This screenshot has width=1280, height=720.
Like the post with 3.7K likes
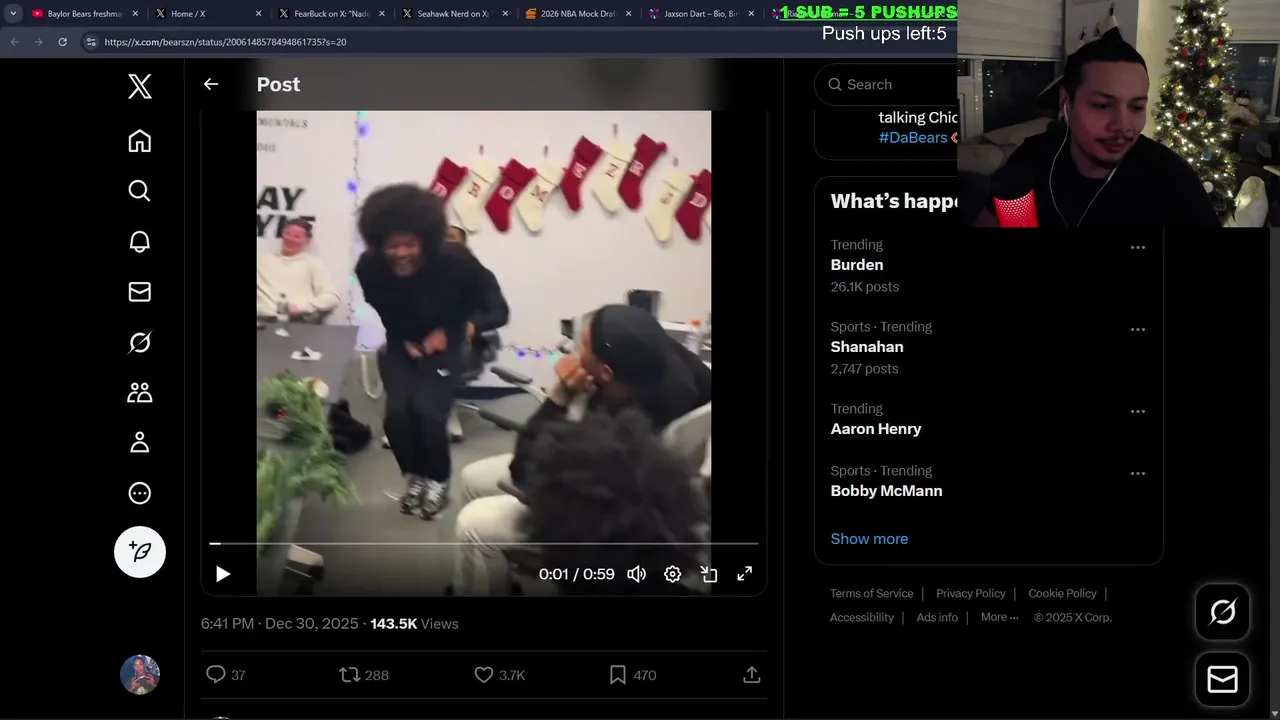pos(499,675)
